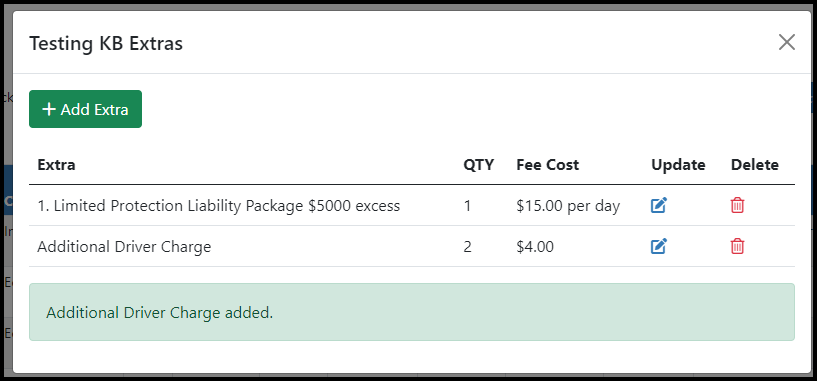
Task: Select the Limited Protection Liability Package name text
Action: [219, 206]
